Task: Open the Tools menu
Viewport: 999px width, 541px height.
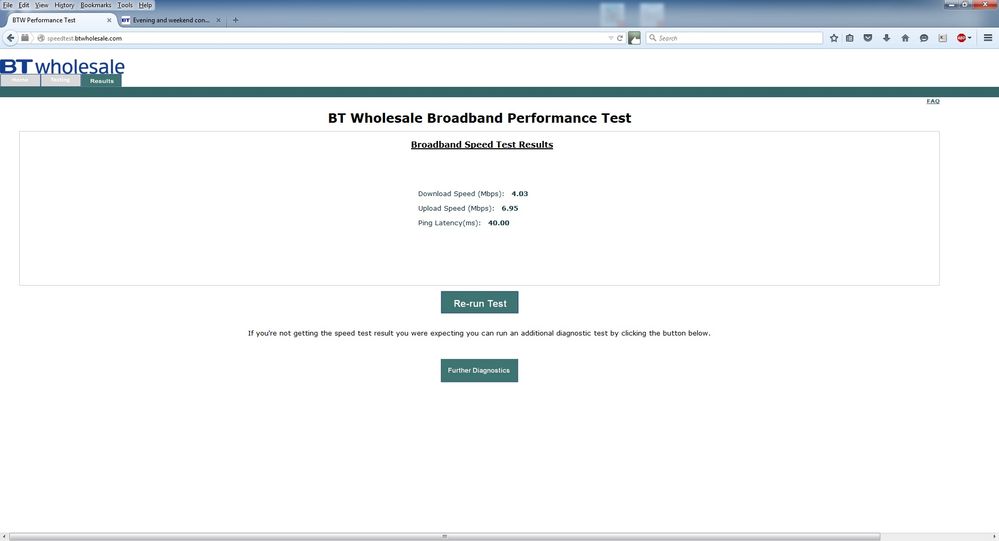Action: point(125,5)
